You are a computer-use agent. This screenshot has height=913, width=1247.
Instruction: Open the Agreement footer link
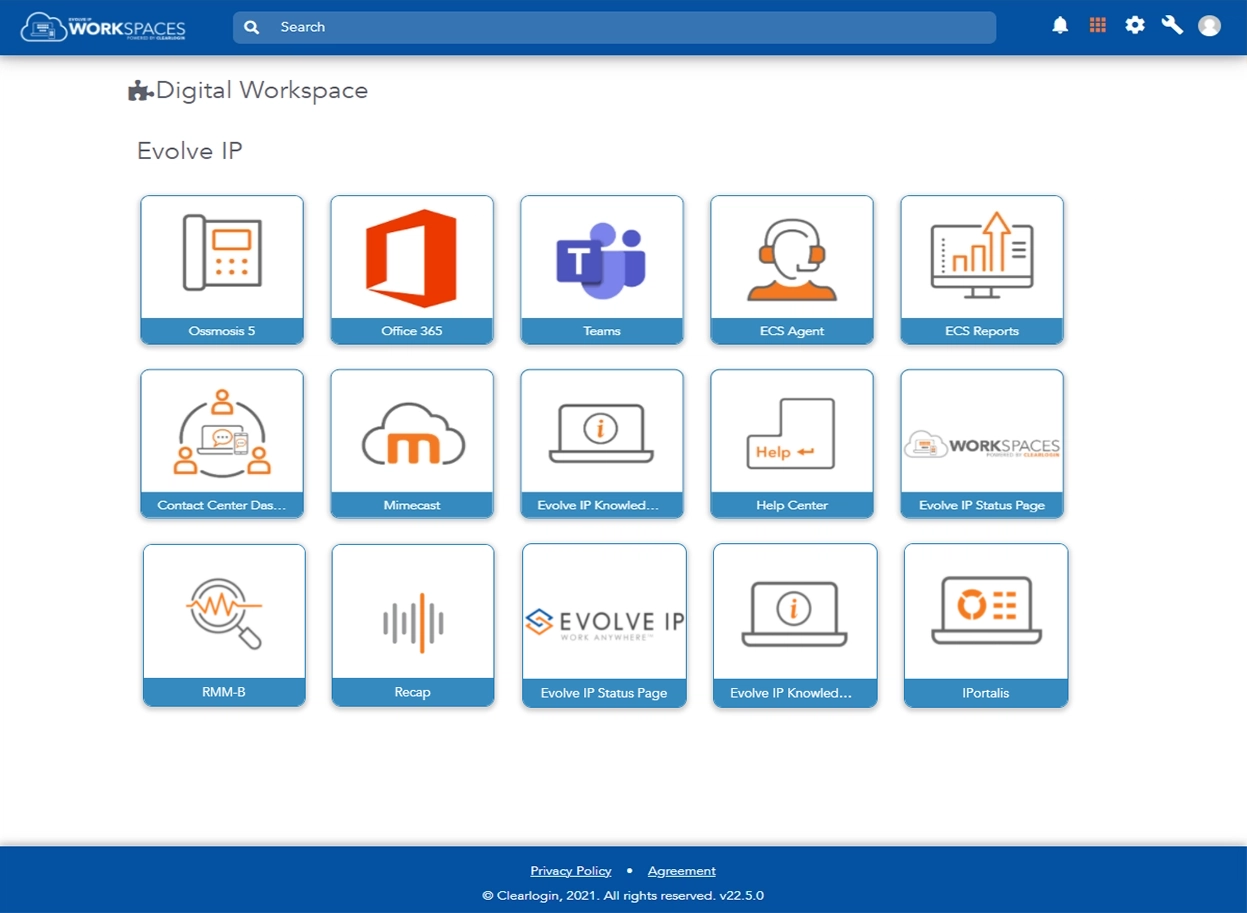pyautogui.click(x=682, y=871)
